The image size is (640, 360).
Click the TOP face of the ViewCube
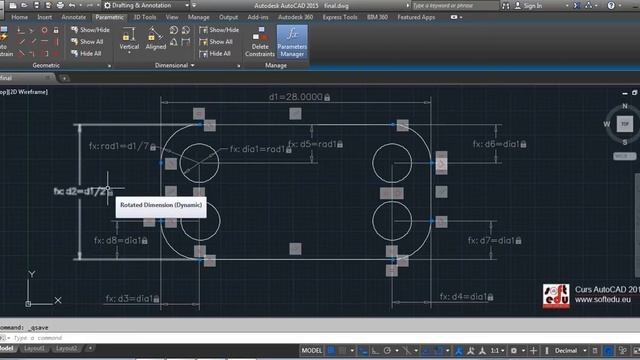click(x=624, y=124)
